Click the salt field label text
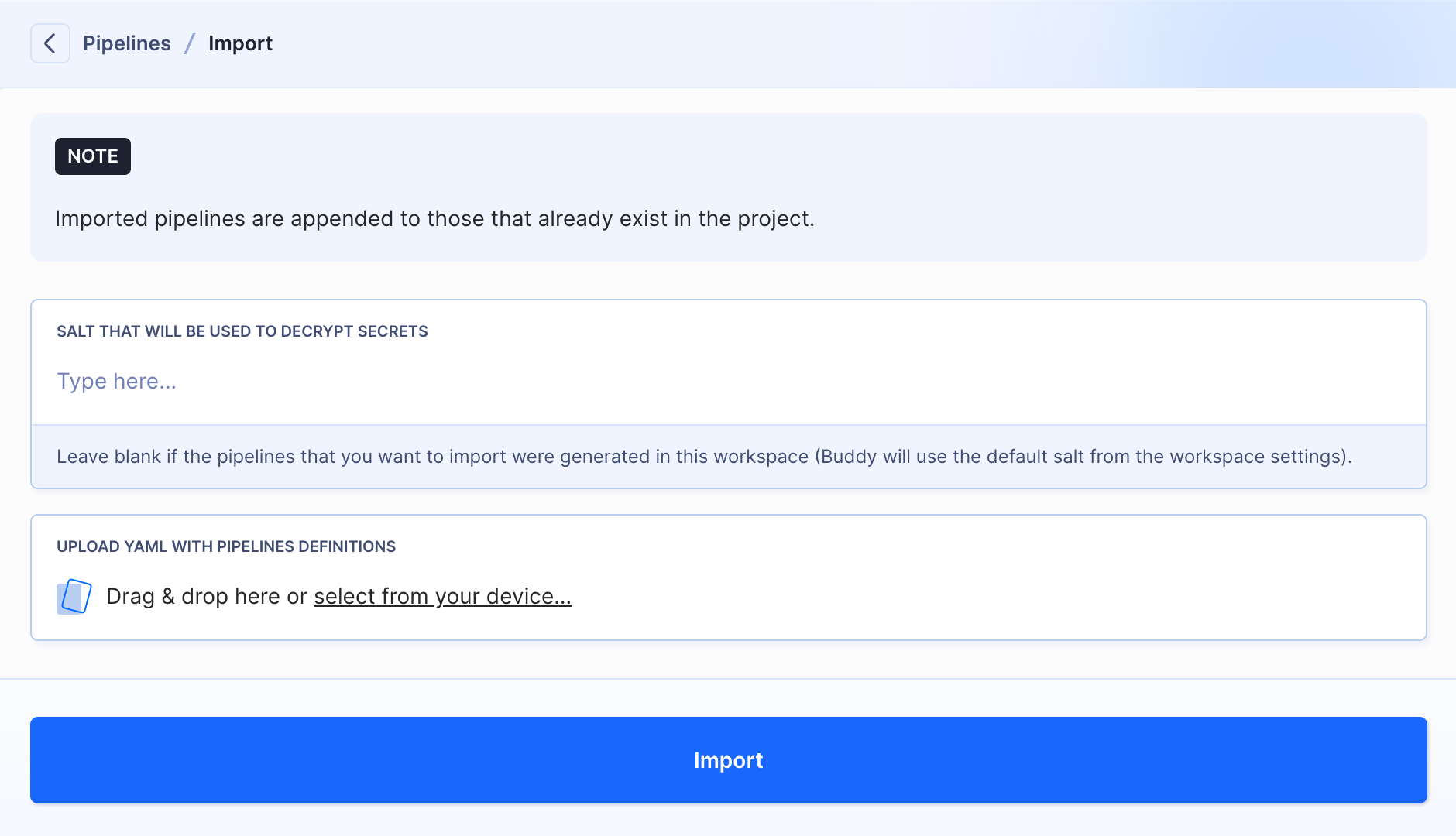 [x=242, y=331]
